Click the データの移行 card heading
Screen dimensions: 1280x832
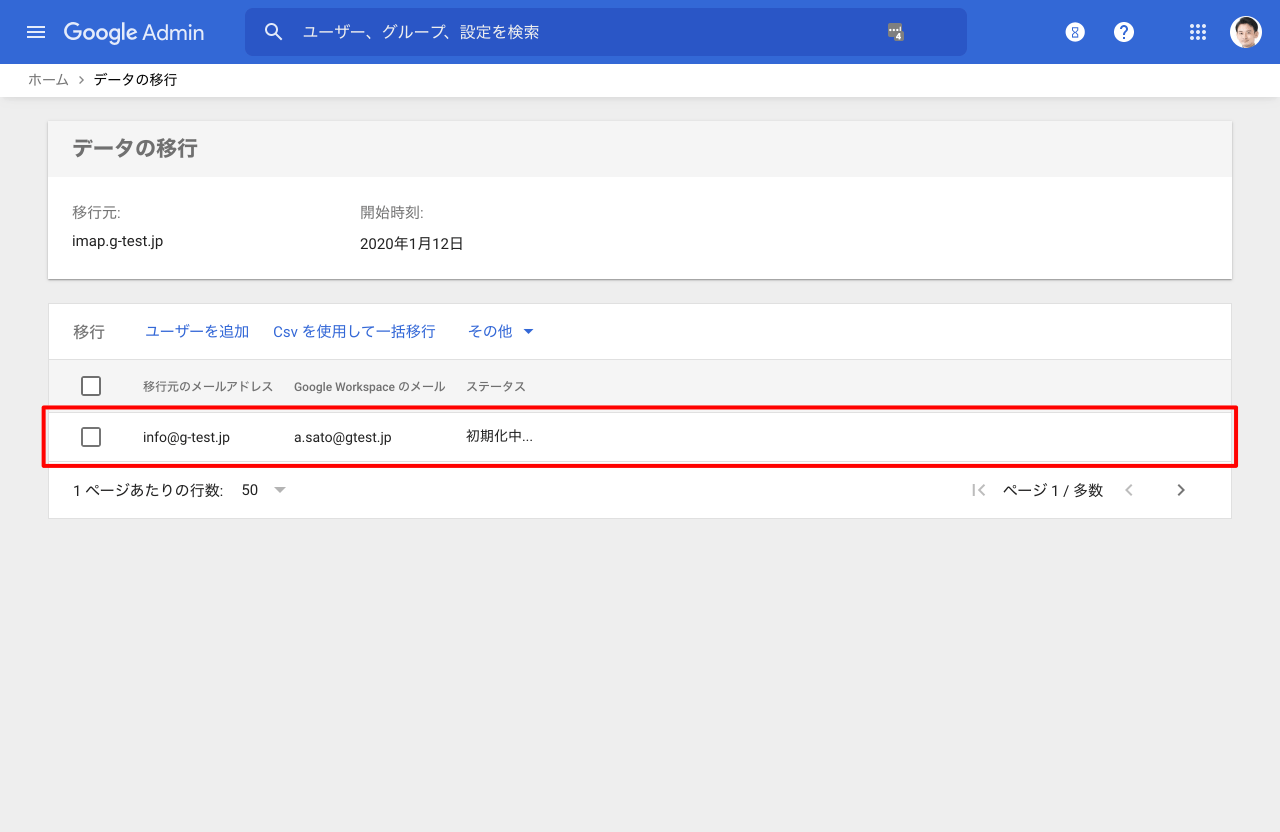click(x=135, y=149)
